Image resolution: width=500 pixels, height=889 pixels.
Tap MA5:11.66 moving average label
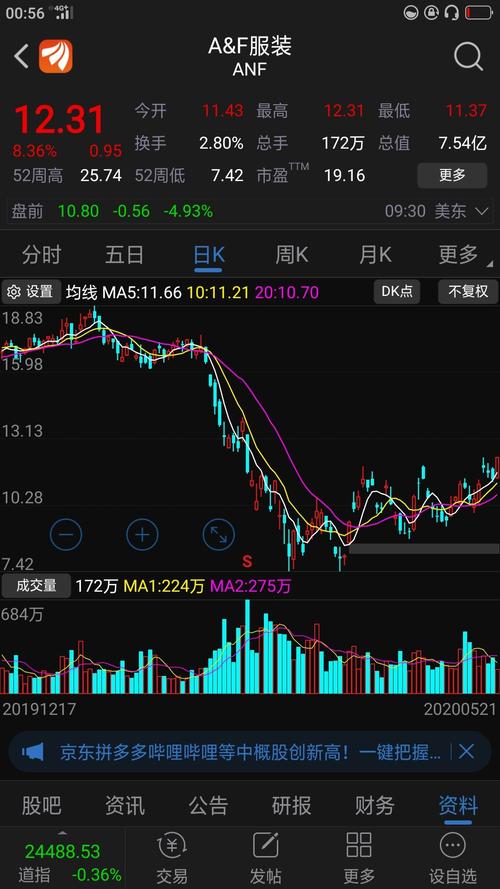click(141, 293)
